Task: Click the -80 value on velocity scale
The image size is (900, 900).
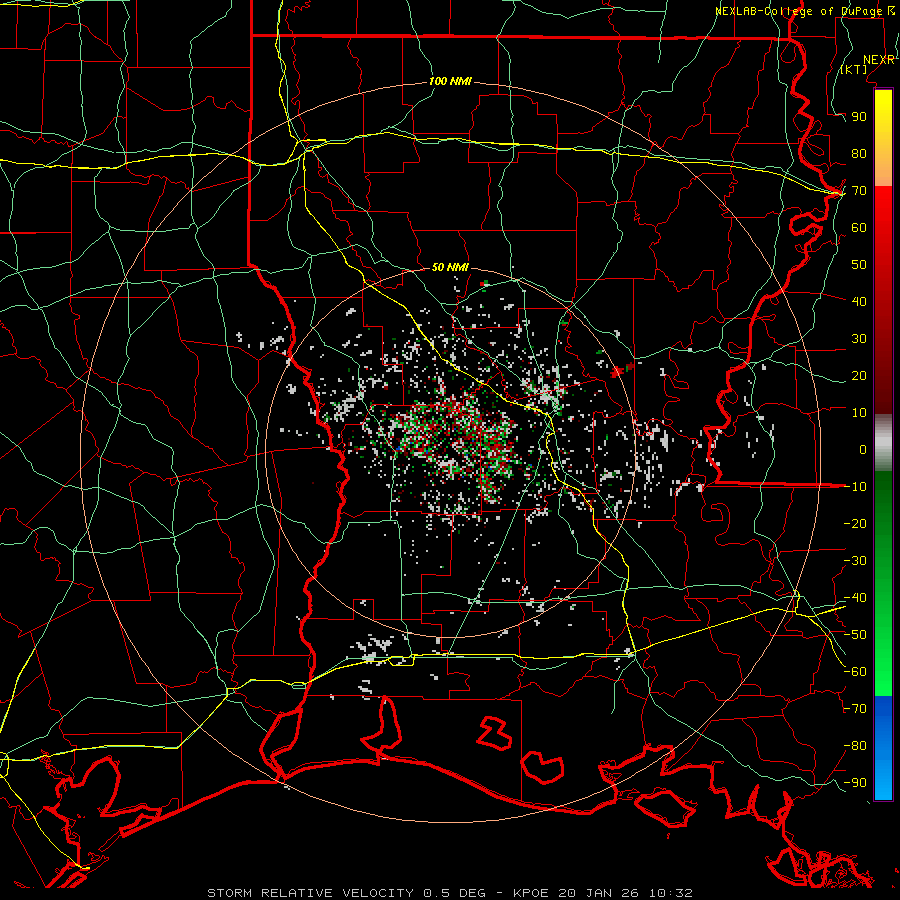Action: pyautogui.click(x=855, y=746)
